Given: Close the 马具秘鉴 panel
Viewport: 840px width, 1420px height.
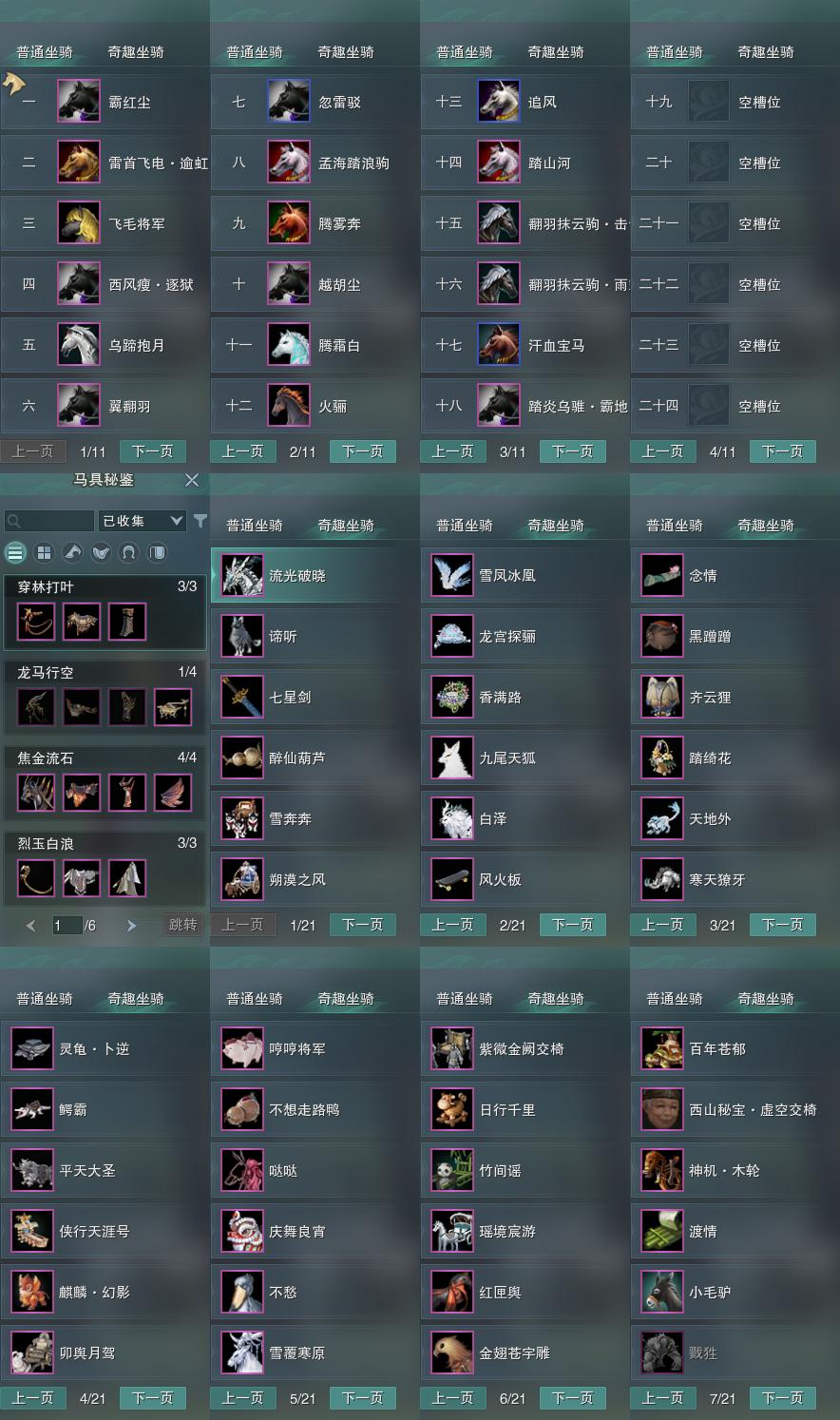Looking at the screenshot, I should 192,480.
